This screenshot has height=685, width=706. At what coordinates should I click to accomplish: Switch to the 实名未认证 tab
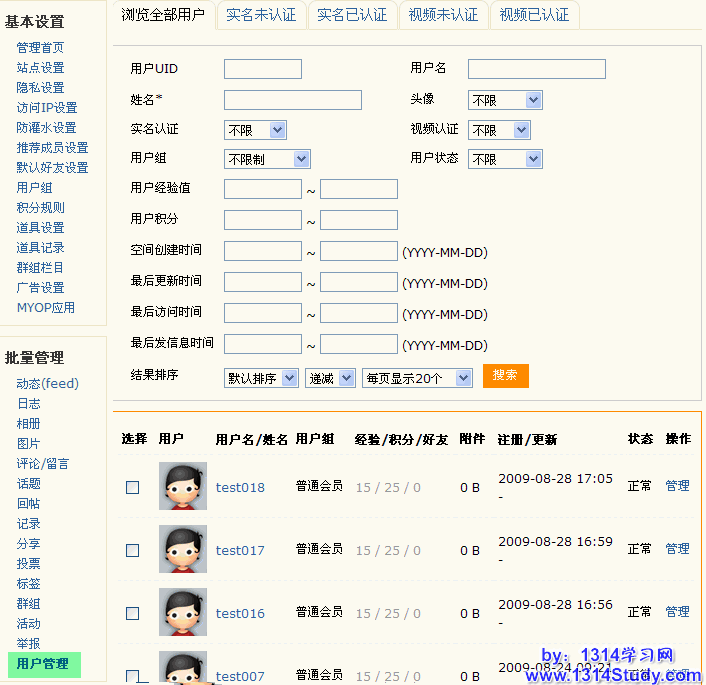261,15
